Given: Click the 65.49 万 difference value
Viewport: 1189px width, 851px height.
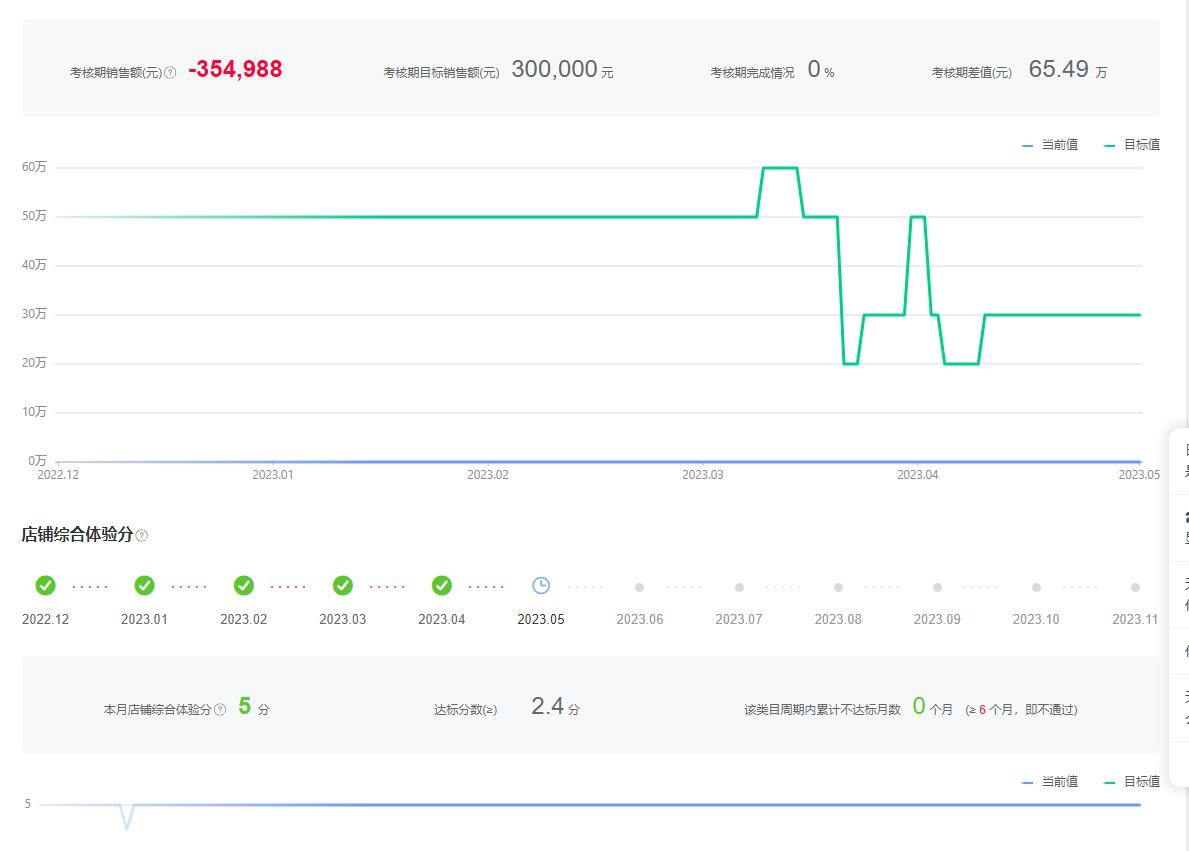Looking at the screenshot, I should click(x=1068, y=69).
